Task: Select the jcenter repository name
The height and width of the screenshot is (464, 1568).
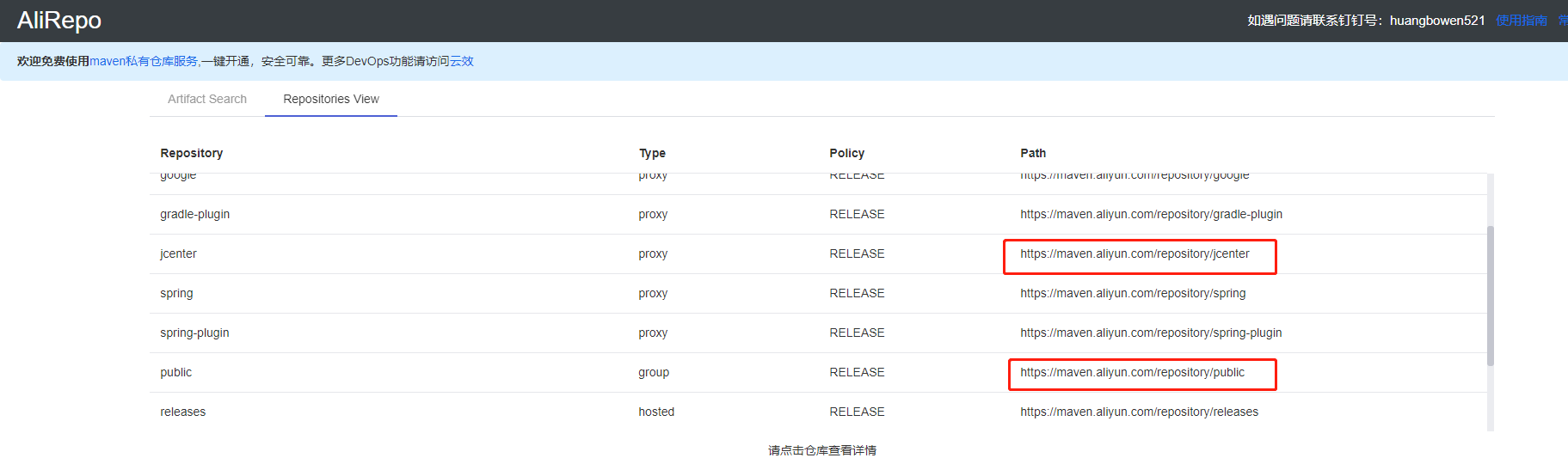Action: point(178,253)
